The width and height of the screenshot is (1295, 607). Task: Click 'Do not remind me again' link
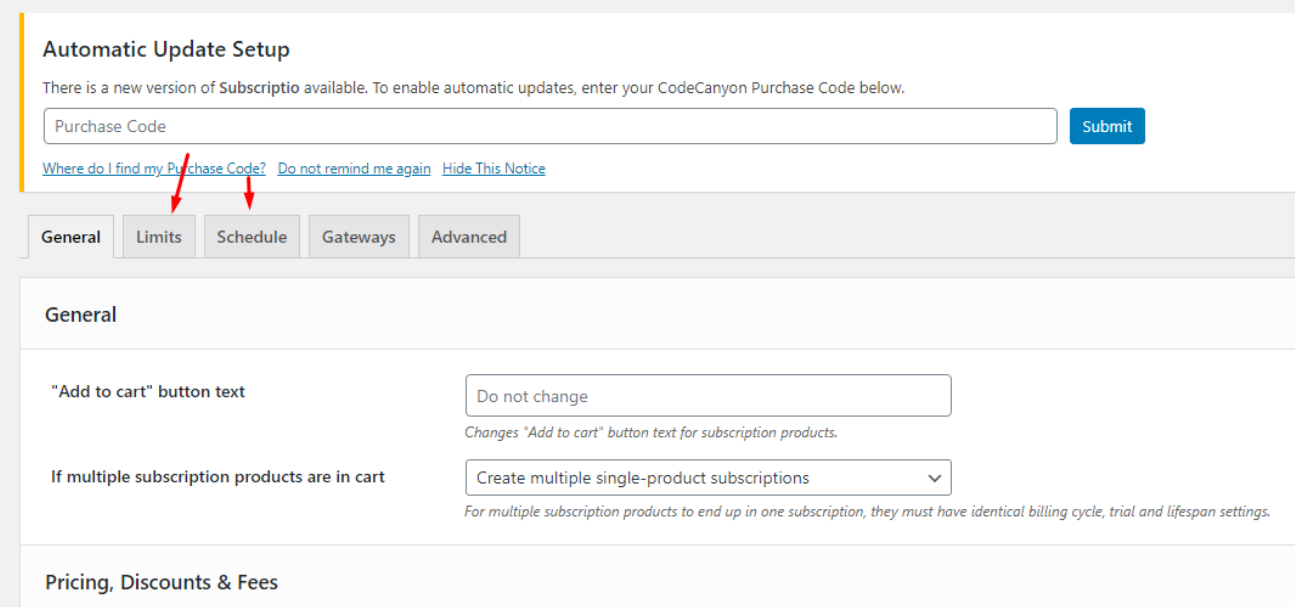tap(354, 169)
